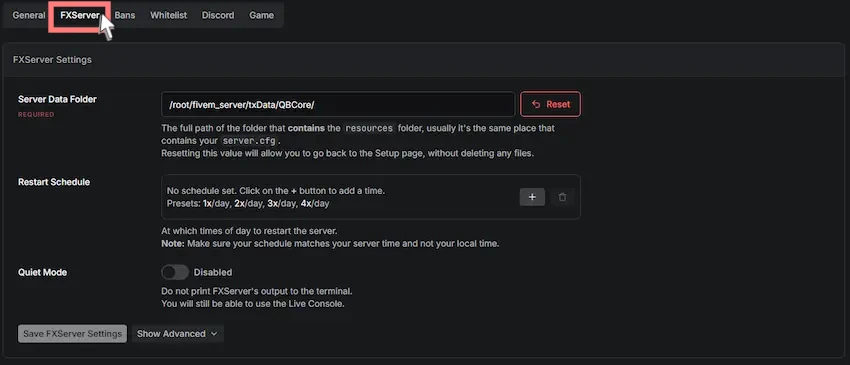
Task: Expand Show Advanced options
Action: tap(177, 334)
